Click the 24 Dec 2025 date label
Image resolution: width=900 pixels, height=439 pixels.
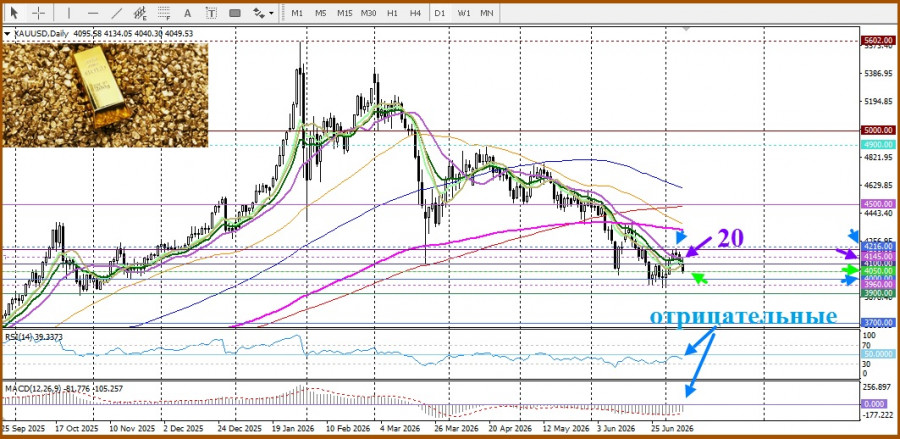click(x=239, y=429)
